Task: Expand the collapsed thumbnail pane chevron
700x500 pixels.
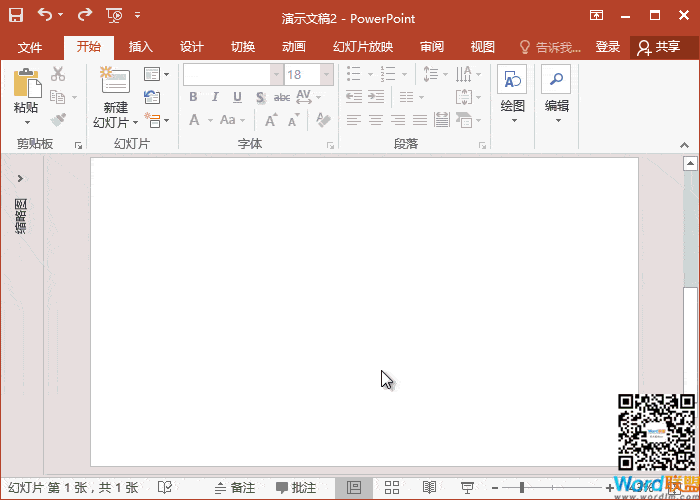Action: pyautogui.click(x=20, y=178)
